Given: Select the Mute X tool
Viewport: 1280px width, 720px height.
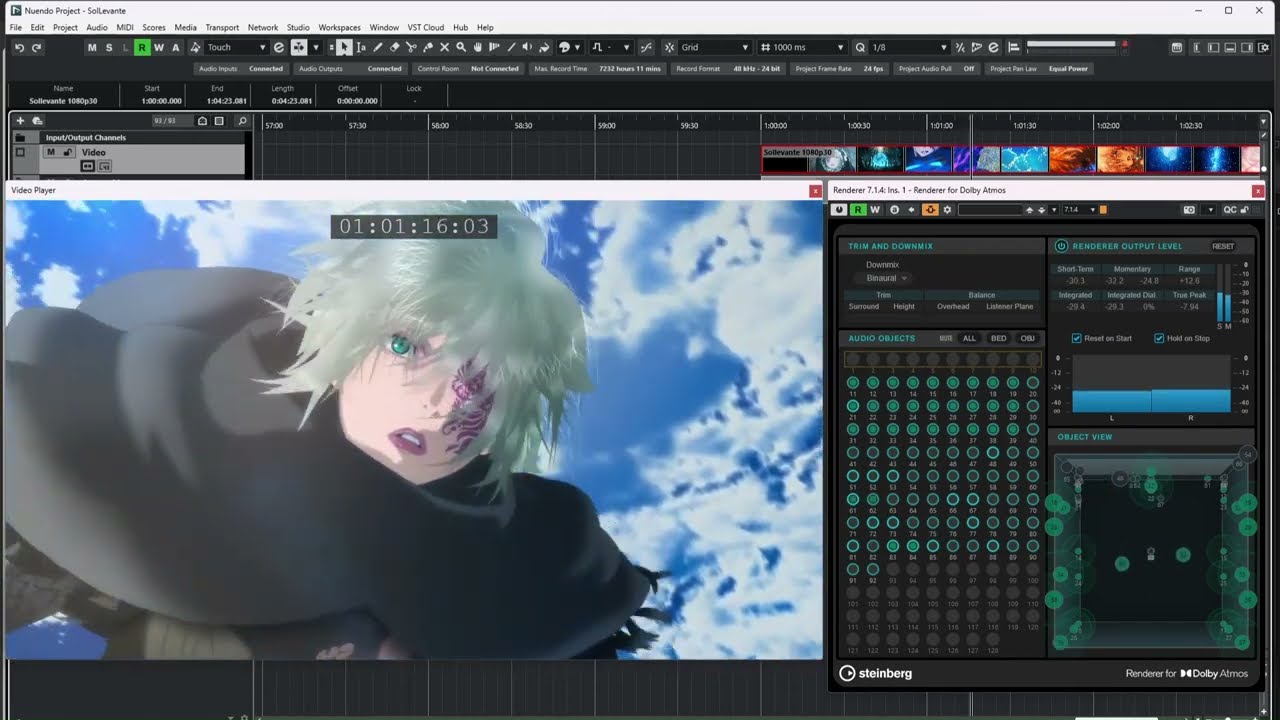Looking at the screenshot, I should (x=445, y=47).
